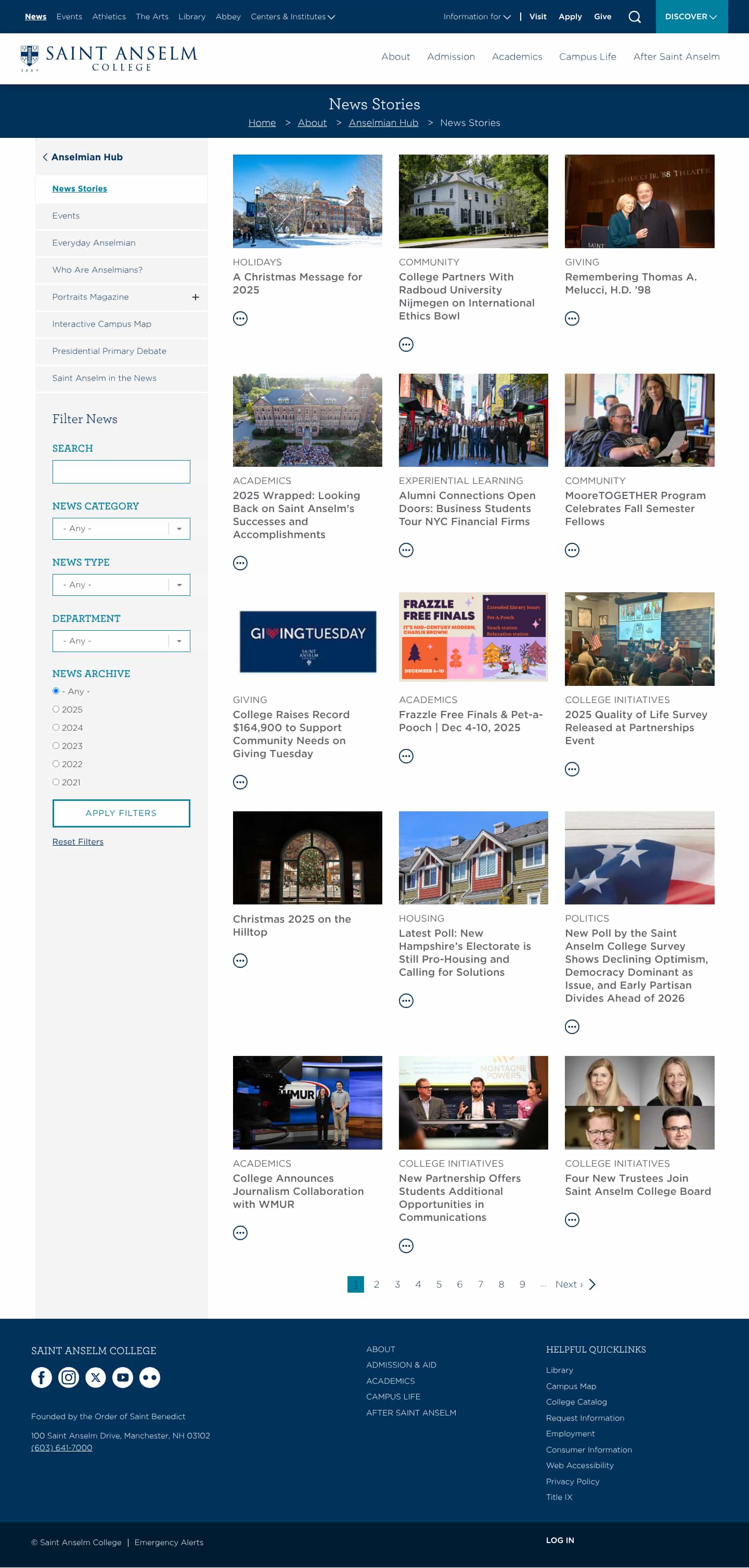Open Flickr social icon in footer
This screenshot has width=749, height=1568.
click(x=150, y=1377)
